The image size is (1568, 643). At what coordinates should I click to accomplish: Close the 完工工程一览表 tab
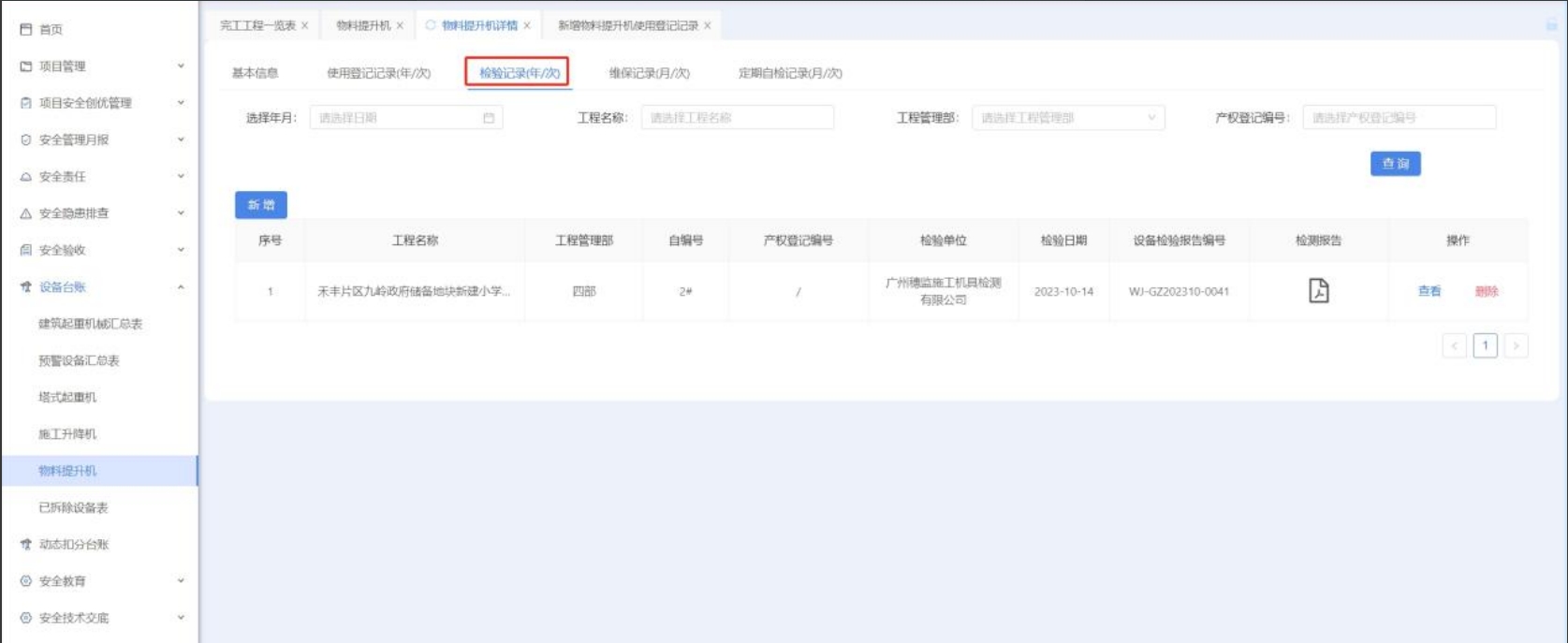coord(305,26)
